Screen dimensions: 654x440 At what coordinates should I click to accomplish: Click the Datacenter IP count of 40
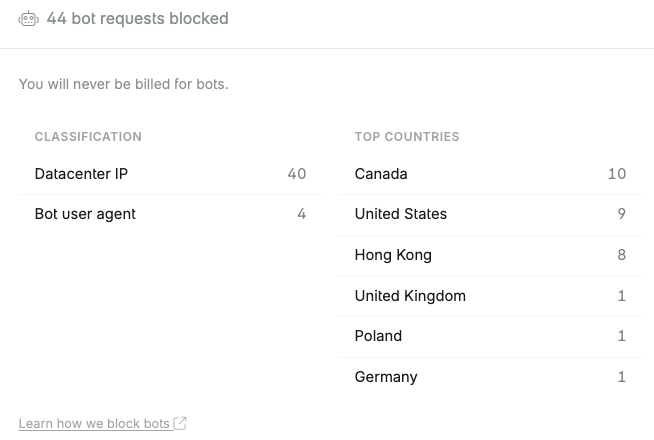[296, 174]
